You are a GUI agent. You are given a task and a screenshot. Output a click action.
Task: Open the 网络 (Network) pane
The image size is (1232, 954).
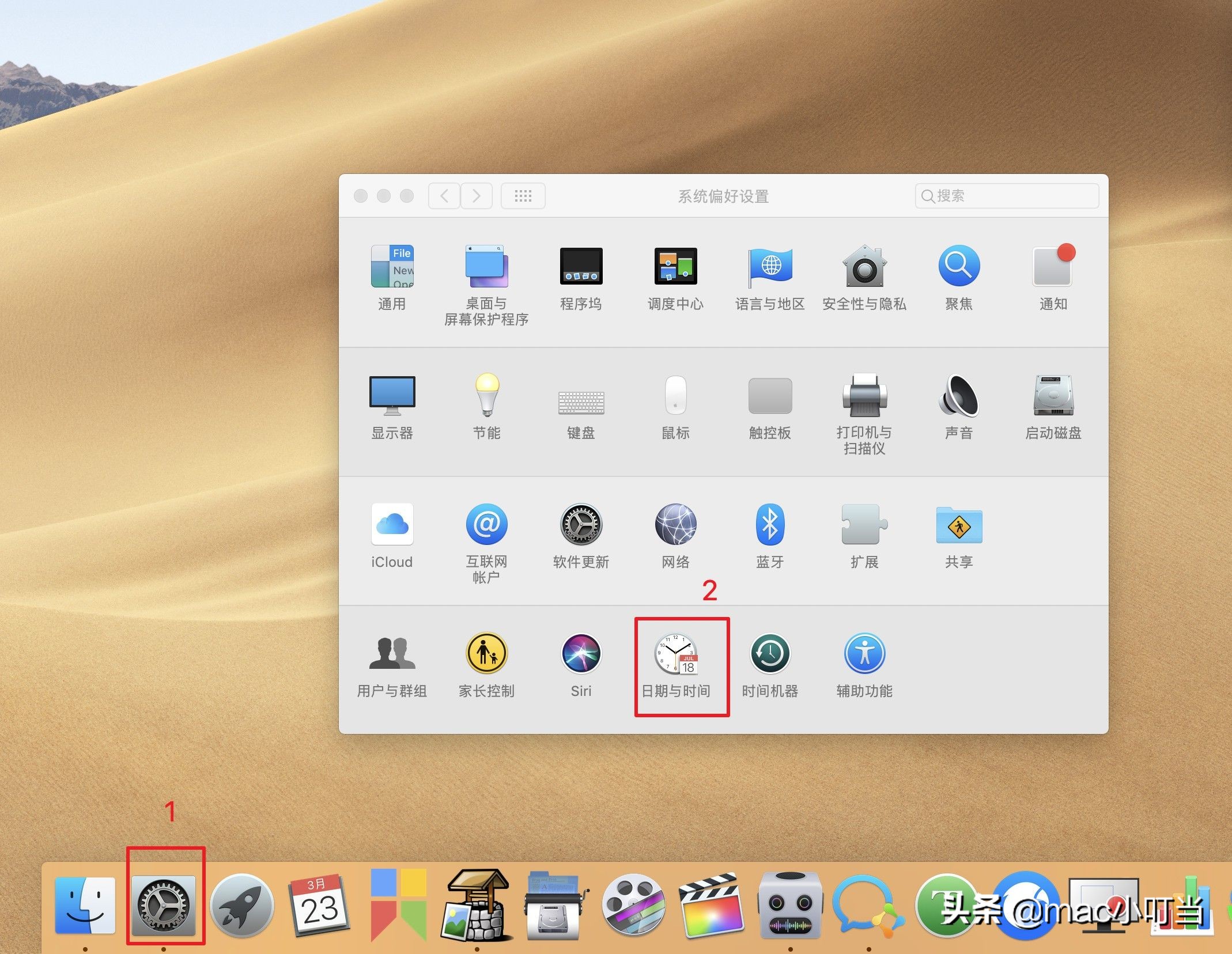coord(675,524)
